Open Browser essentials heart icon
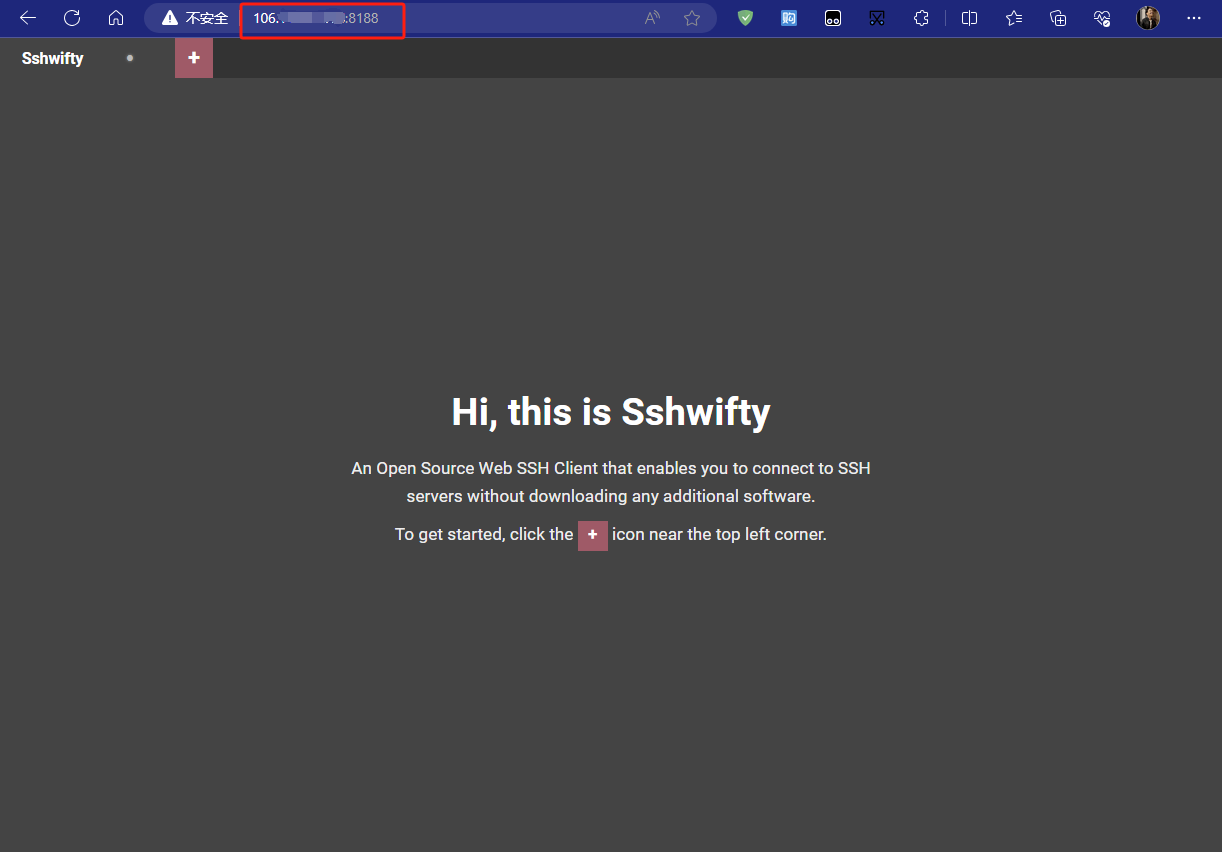Image resolution: width=1222 pixels, height=852 pixels. click(1102, 18)
